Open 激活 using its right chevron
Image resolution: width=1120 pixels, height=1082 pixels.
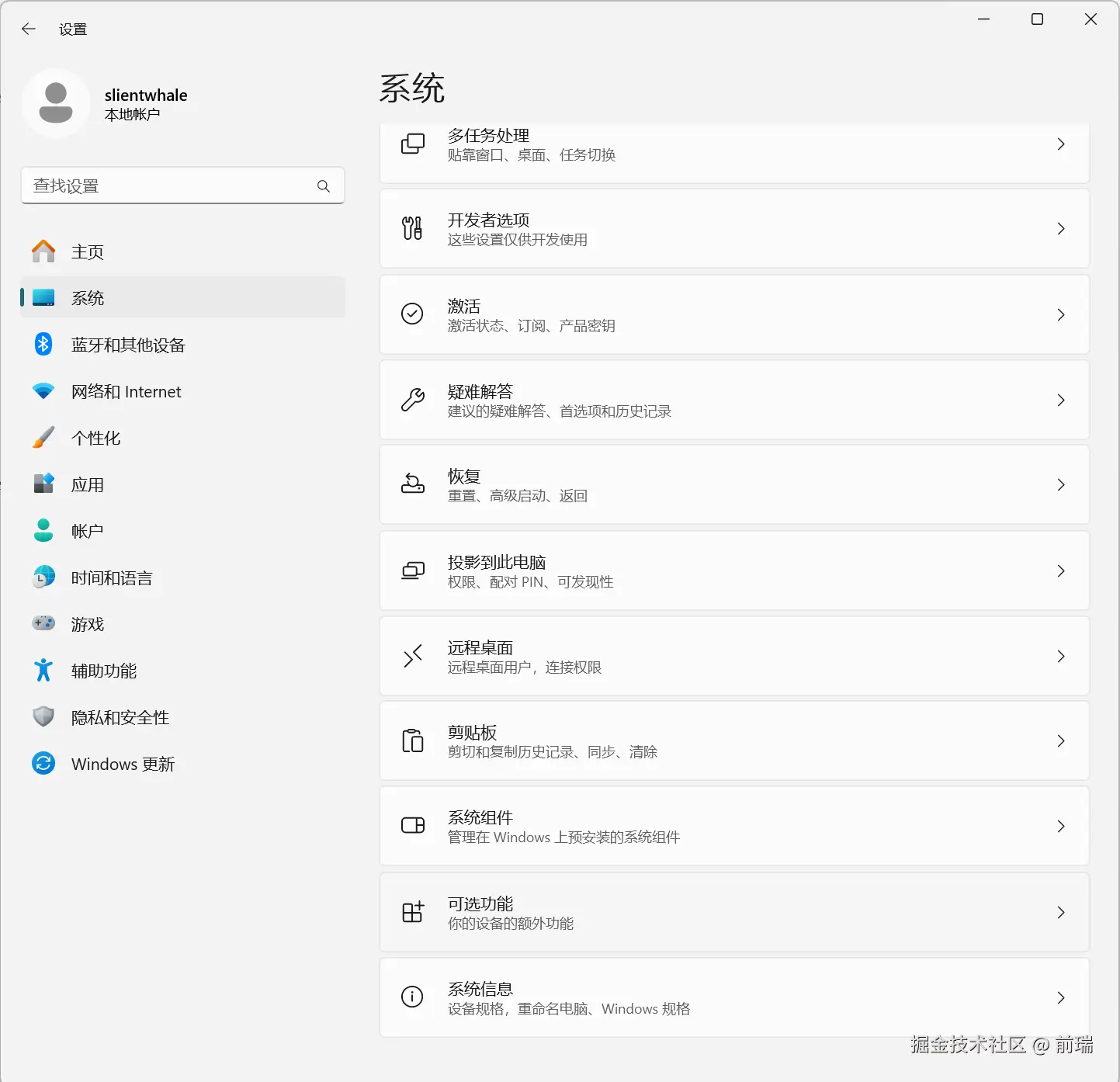pos(1061,314)
